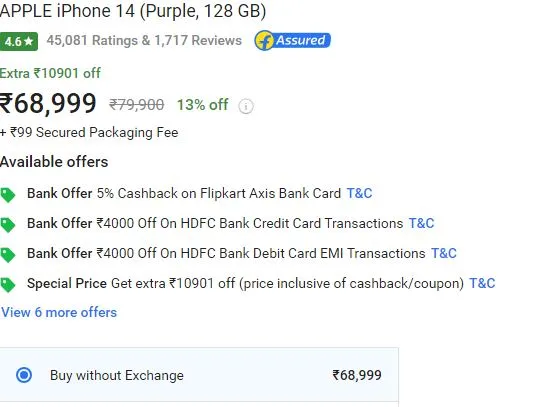Image resolution: width=543 pixels, height=407 pixels.
Task: Click the Extra ₹10901 off label
Action: [50, 73]
